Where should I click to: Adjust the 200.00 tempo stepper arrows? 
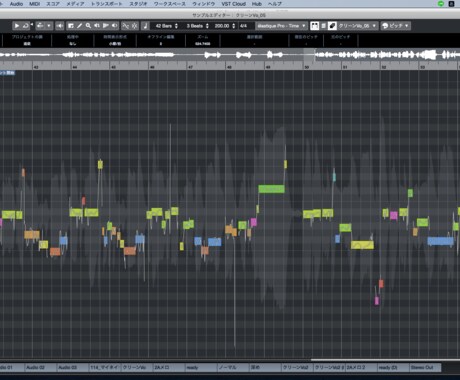(x=233, y=26)
